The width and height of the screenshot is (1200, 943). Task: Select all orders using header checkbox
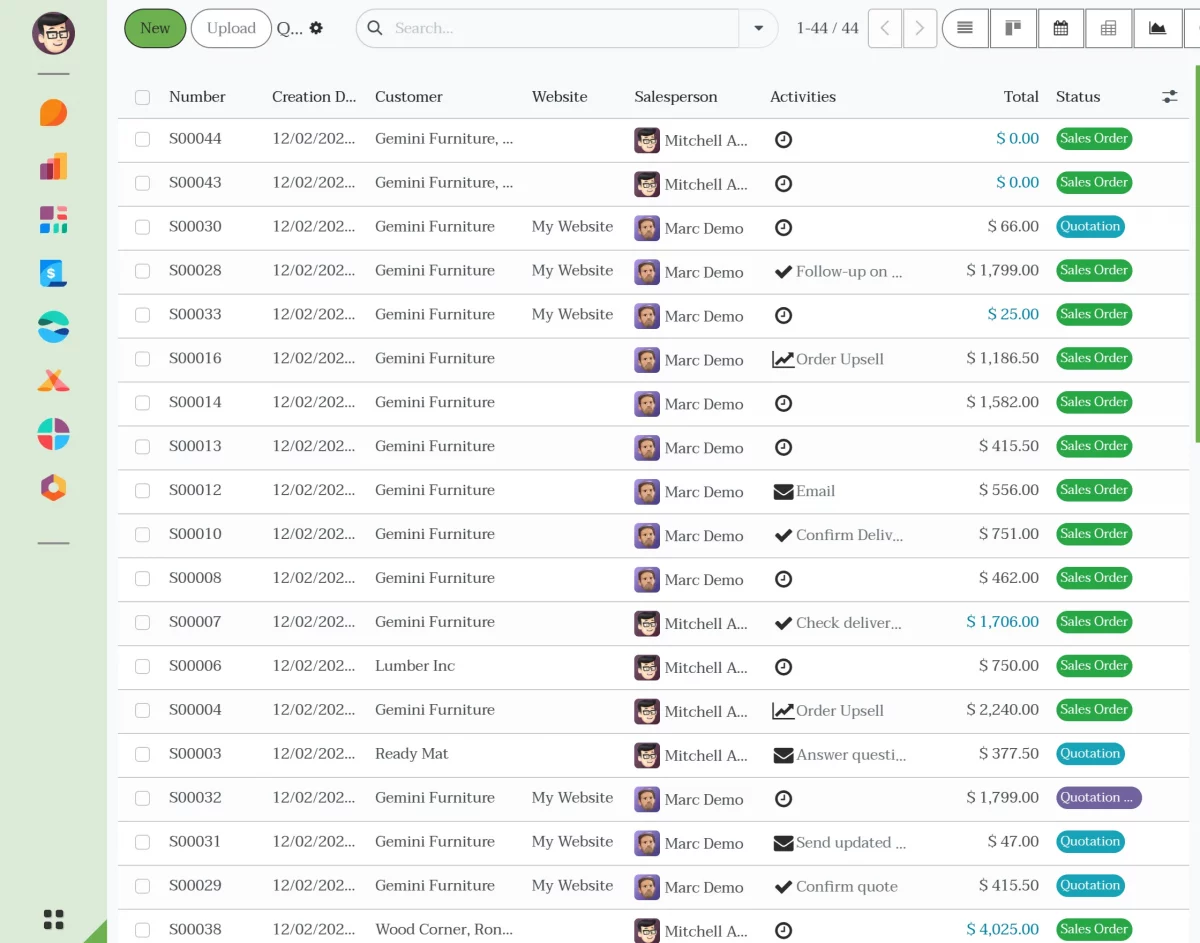pos(142,97)
